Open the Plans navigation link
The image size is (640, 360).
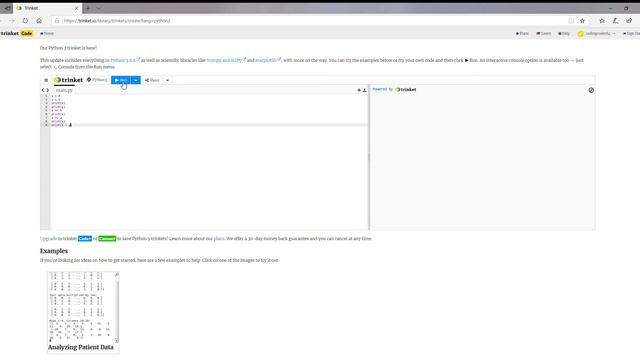click(522, 33)
